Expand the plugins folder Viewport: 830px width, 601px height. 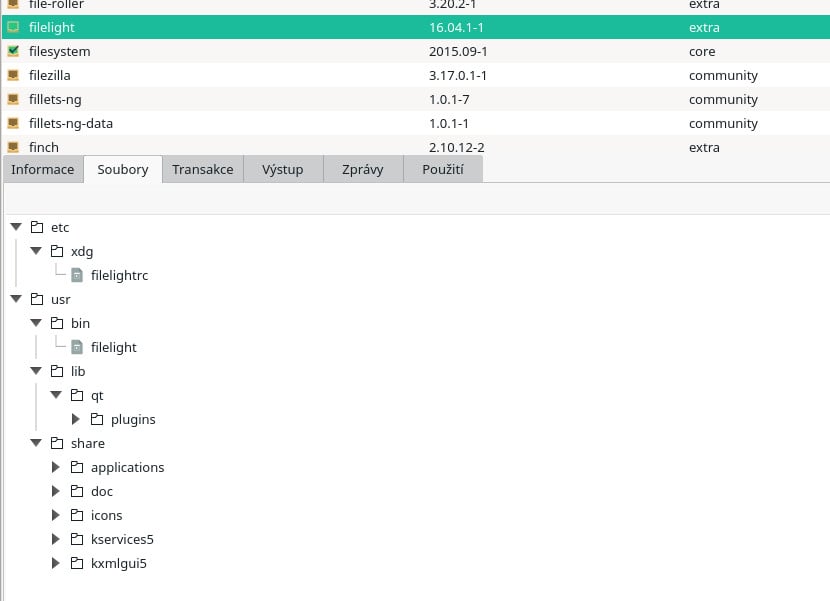coord(76,419)
